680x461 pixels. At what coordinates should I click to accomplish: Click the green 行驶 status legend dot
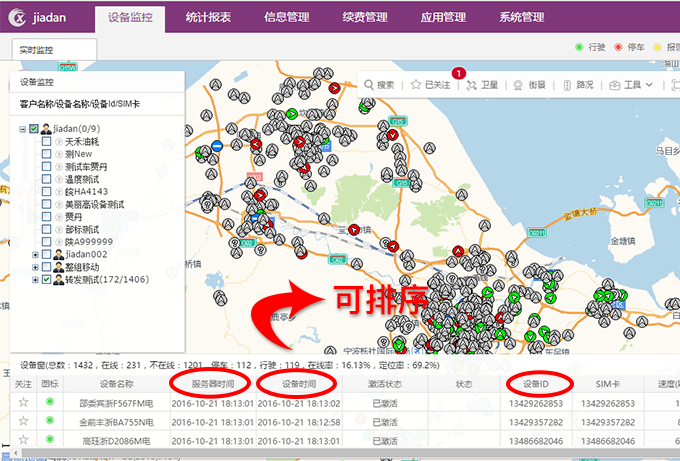click(x=580, y=47)
